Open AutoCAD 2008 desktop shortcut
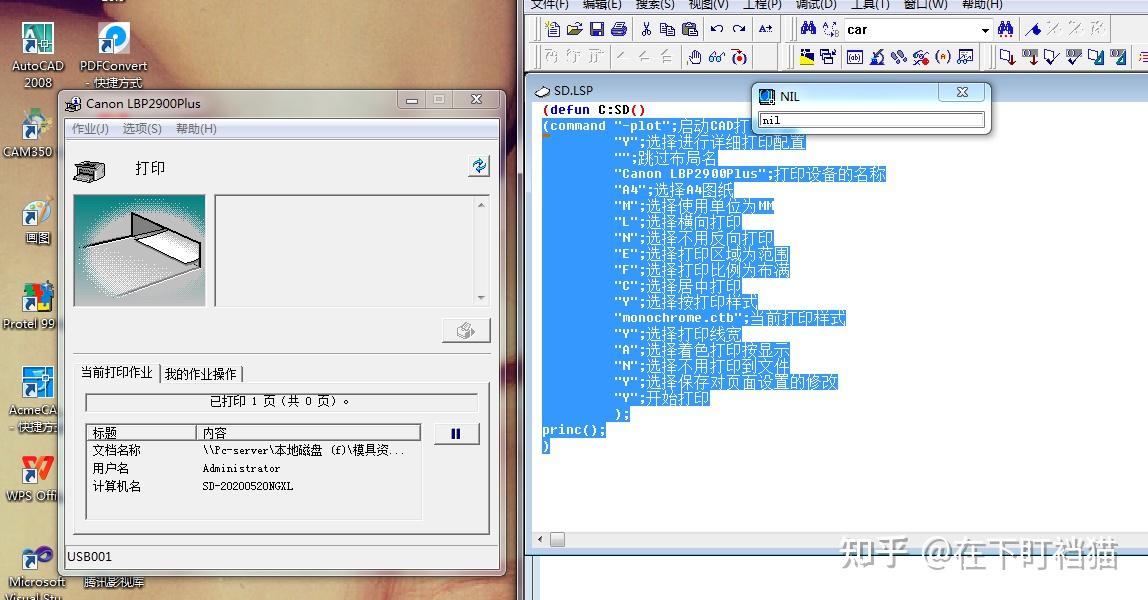This screenshot has height=600, width=1148. click(x=38, y=56)
